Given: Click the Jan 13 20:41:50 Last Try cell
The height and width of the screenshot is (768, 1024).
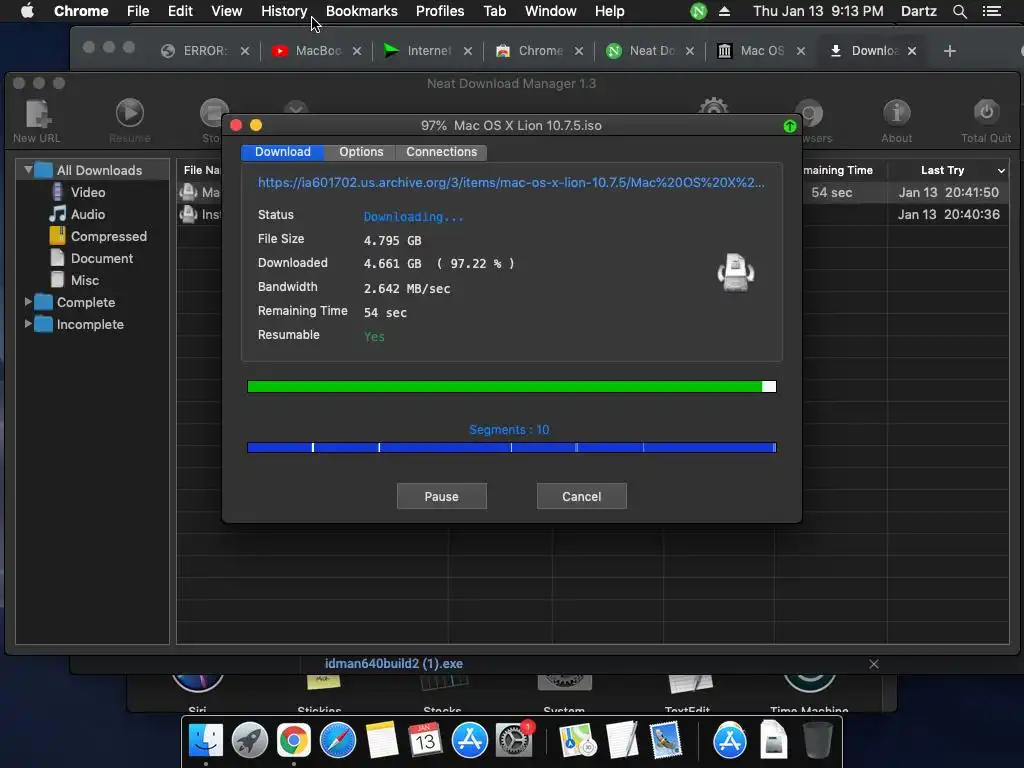Looking at the screenshot, I should [x=948, y=192].
